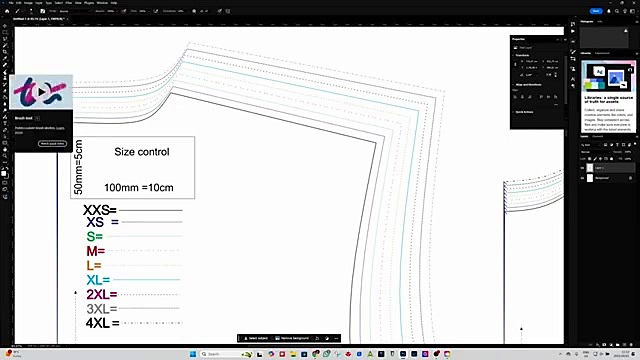Screen dimensions: 640x360
Task: Open the Image menu
Action: point(28,2)
